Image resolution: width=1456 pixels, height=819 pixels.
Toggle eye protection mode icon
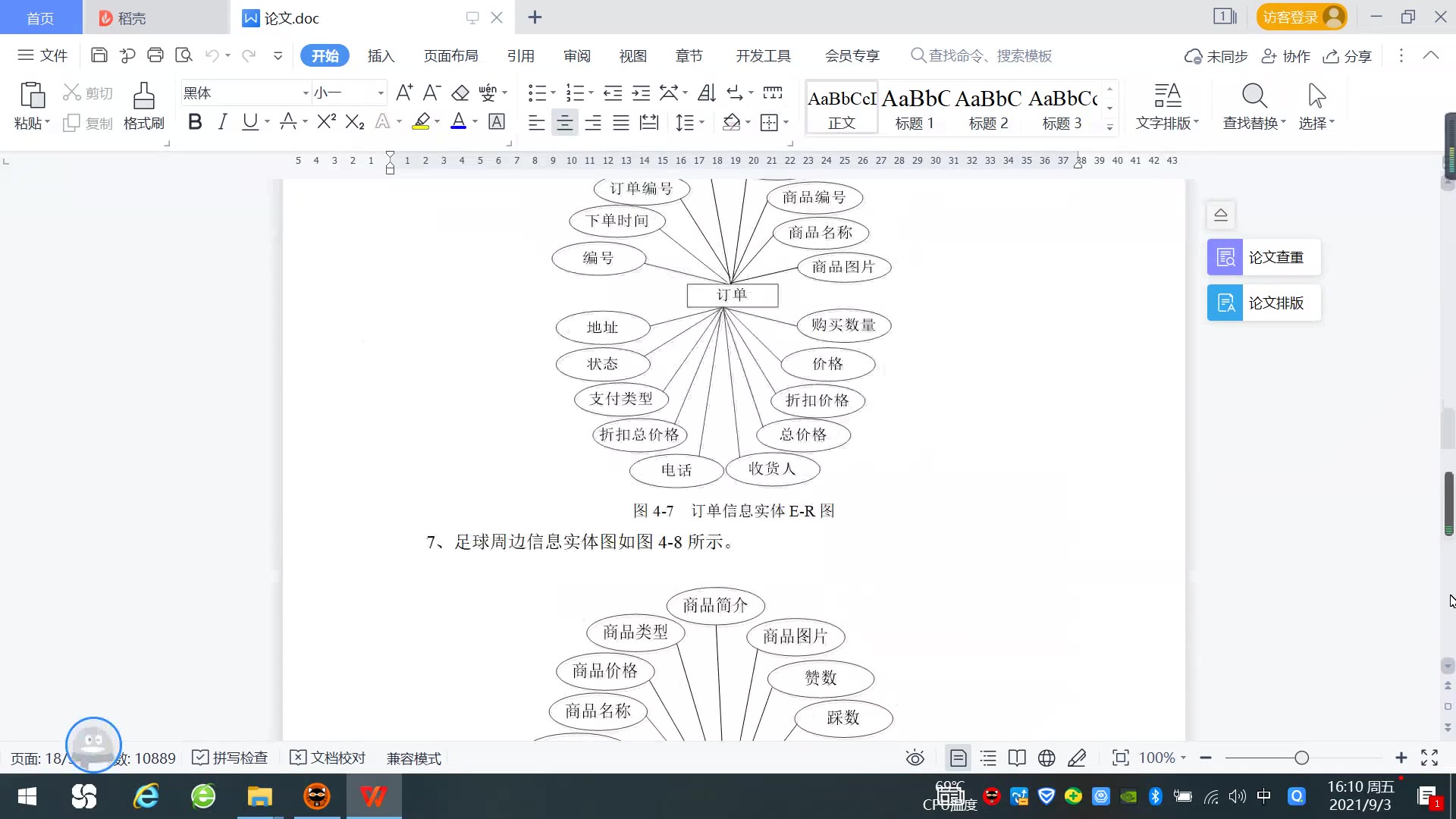[x=915, y=758]
